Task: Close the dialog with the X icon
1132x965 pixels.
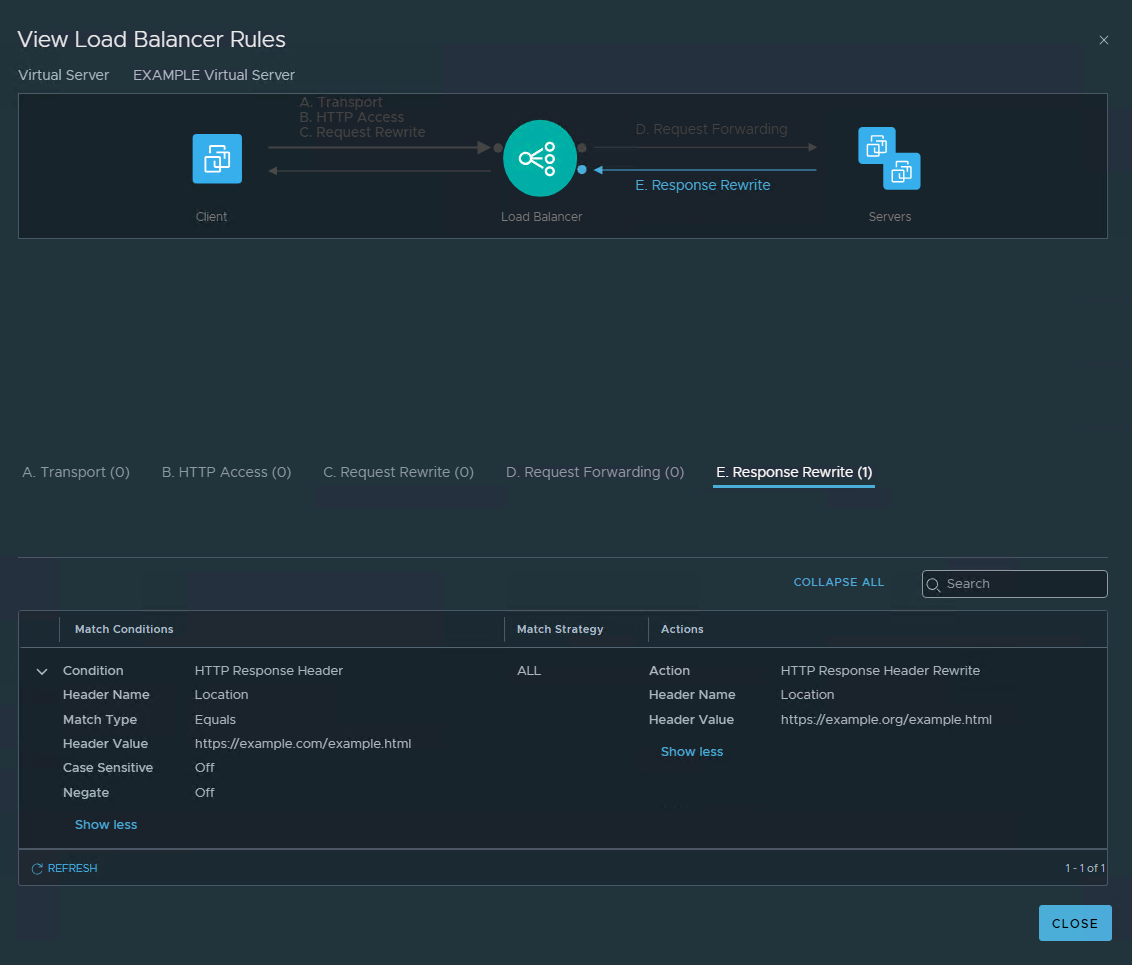Action: tap(1104, 40)
